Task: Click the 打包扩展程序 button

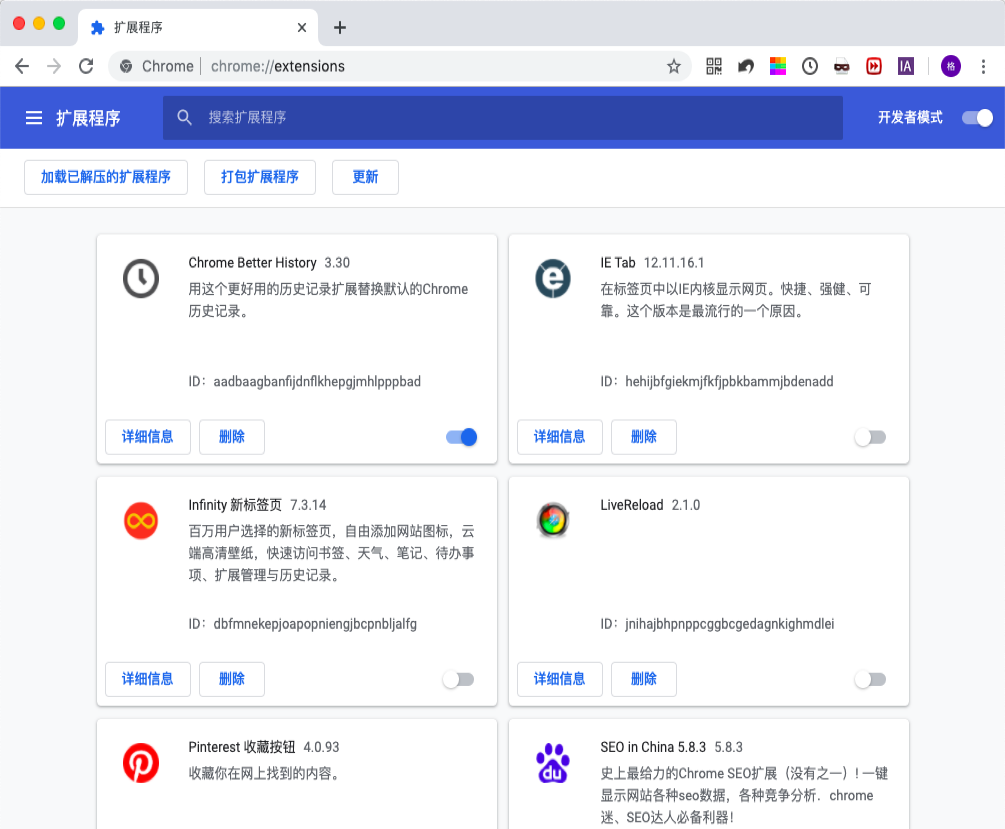Action: 260,177
